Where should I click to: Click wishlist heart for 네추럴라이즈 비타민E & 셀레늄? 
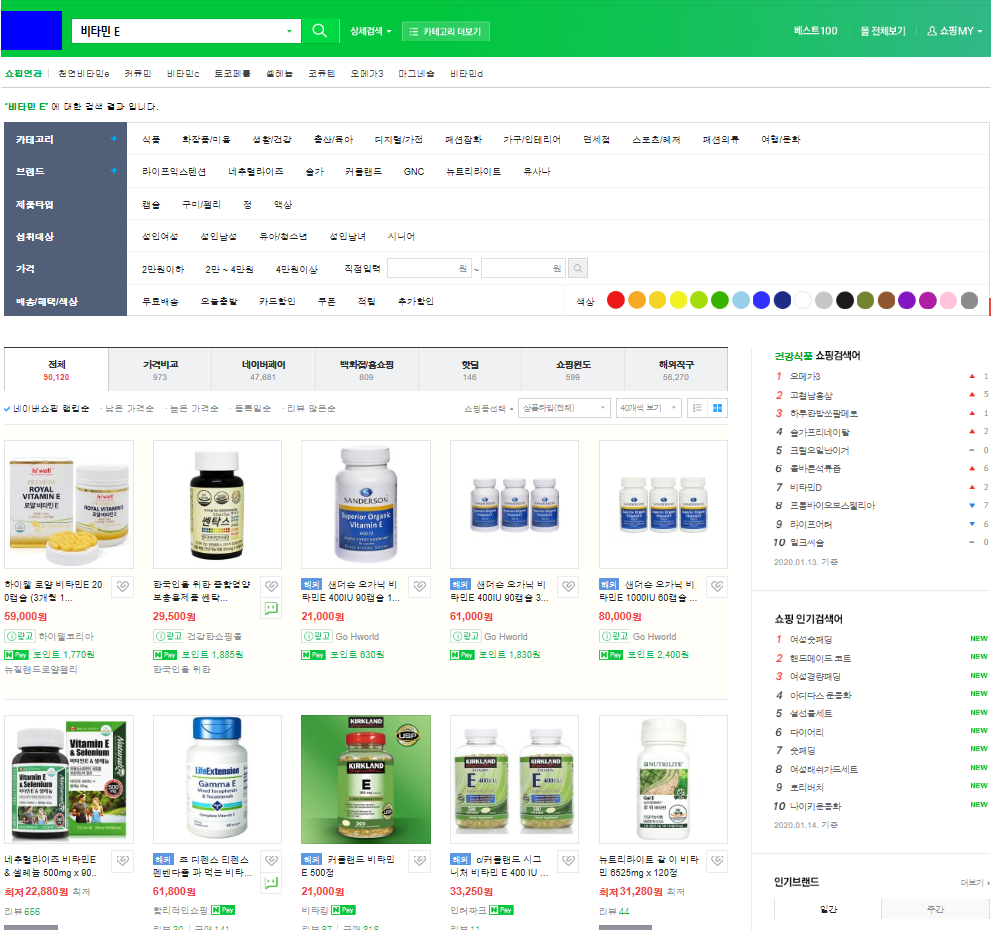123,861
